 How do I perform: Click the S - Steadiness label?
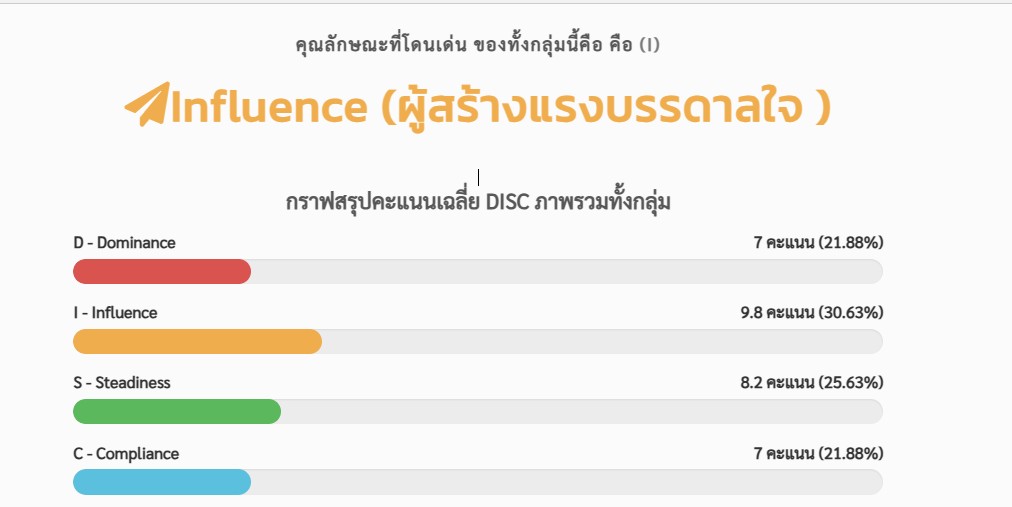point(122,383)
